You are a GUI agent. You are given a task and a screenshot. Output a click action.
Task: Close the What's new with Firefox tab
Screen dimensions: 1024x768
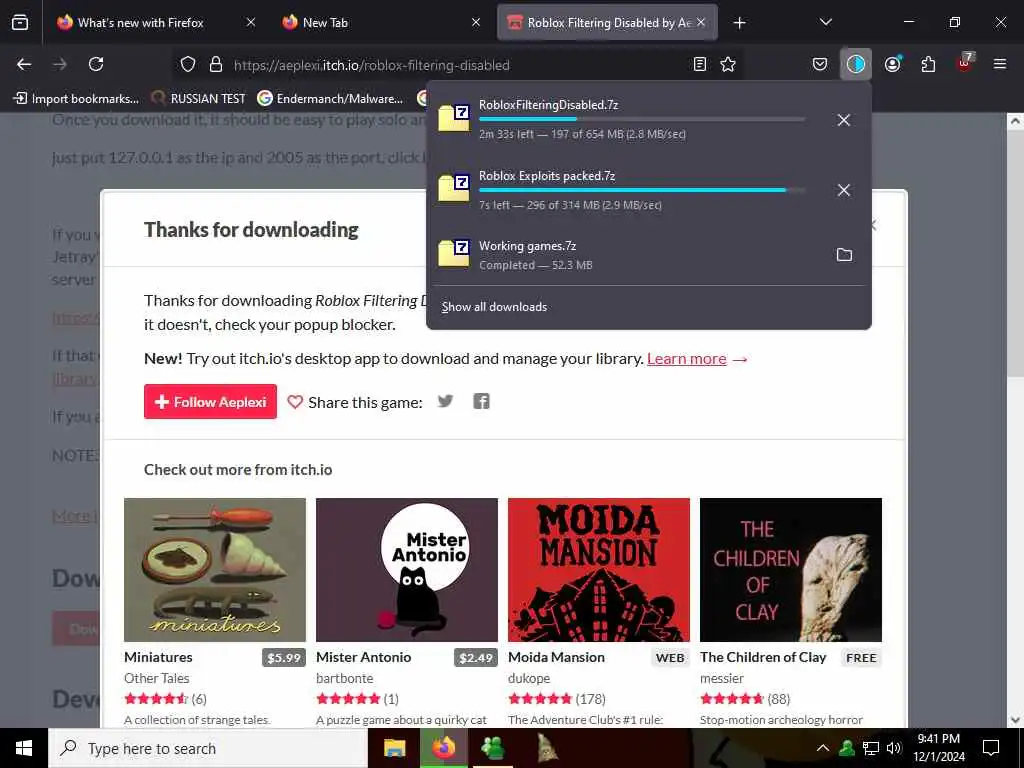pos(251,22)
